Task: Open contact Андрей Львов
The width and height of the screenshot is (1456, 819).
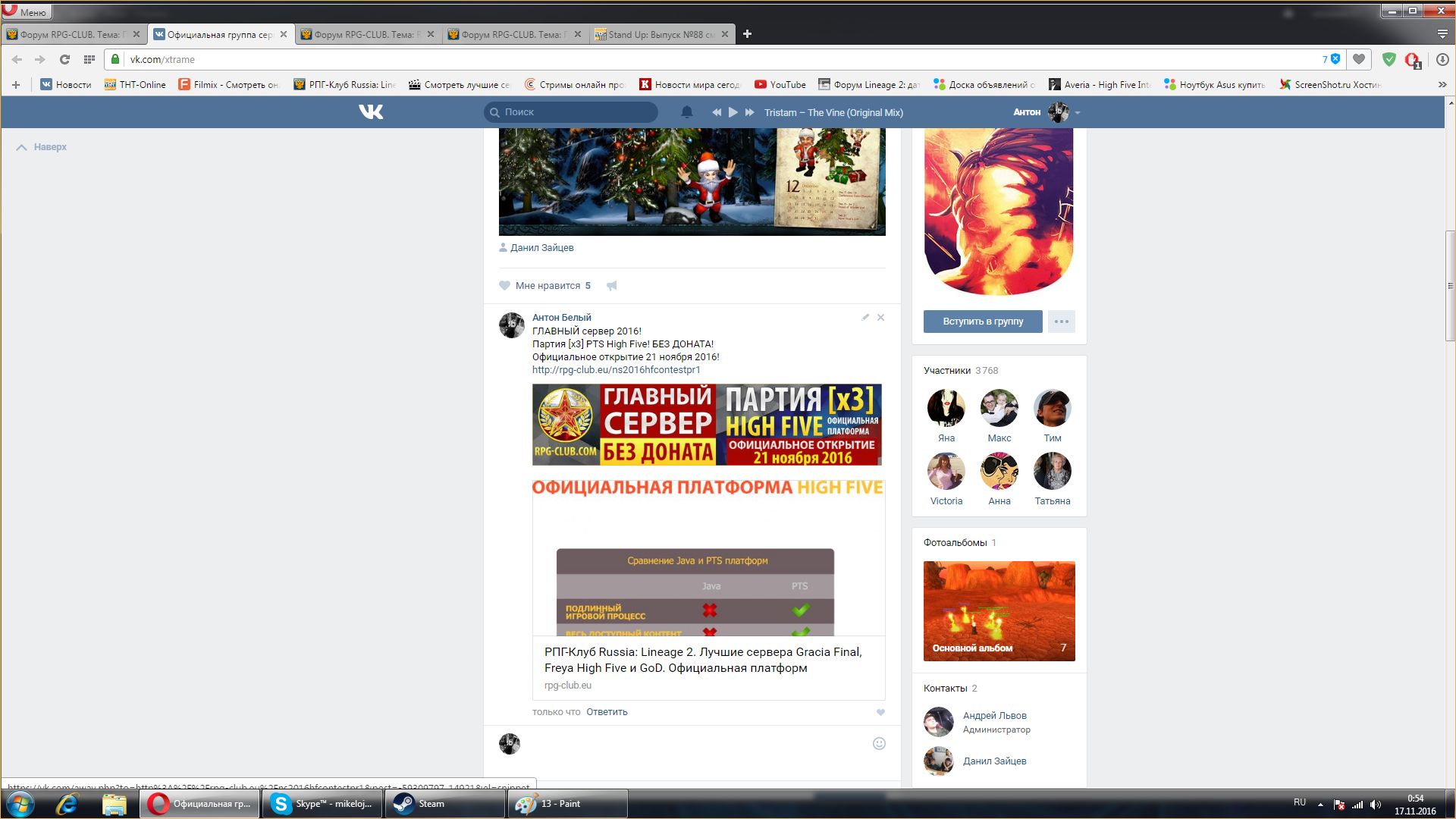Action: click(994, 716)
